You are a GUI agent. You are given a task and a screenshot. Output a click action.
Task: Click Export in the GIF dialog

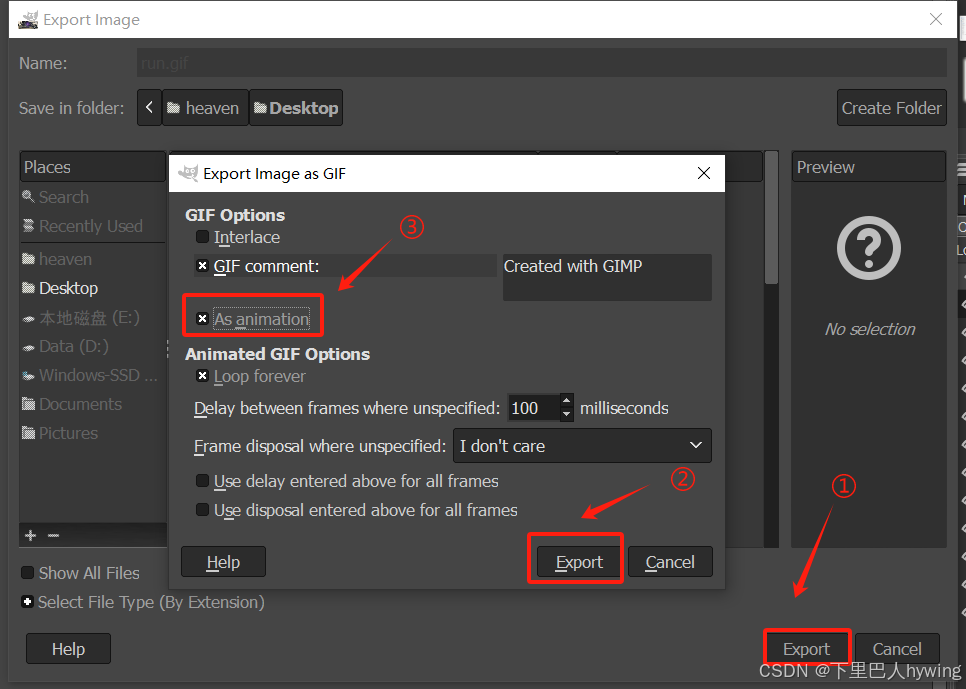pyautogui.click(x=579, y=561)
